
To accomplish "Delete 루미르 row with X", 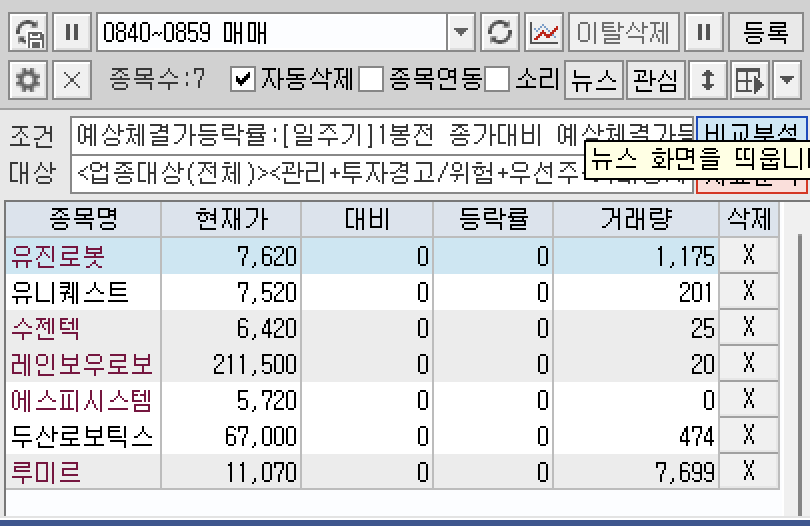I will (749, 471).
